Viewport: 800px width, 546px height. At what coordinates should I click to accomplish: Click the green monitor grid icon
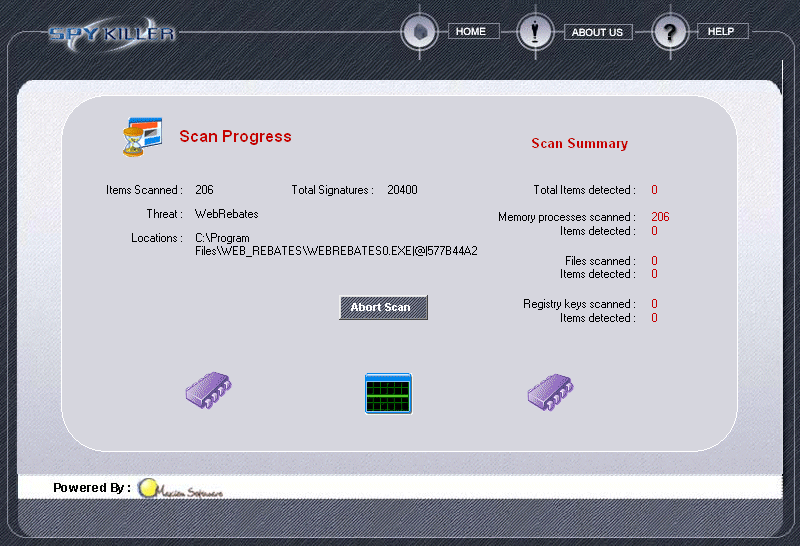(388, 393)
